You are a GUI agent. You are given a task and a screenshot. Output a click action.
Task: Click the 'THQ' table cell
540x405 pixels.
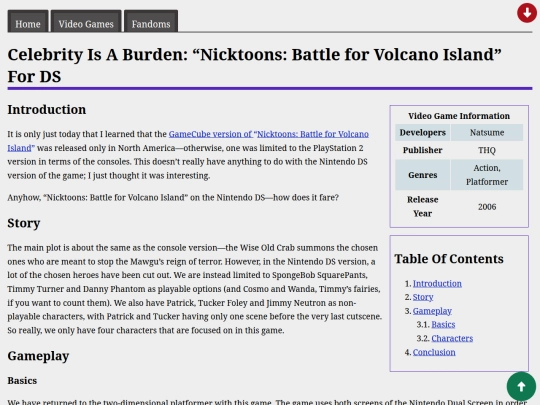(487, 150)
